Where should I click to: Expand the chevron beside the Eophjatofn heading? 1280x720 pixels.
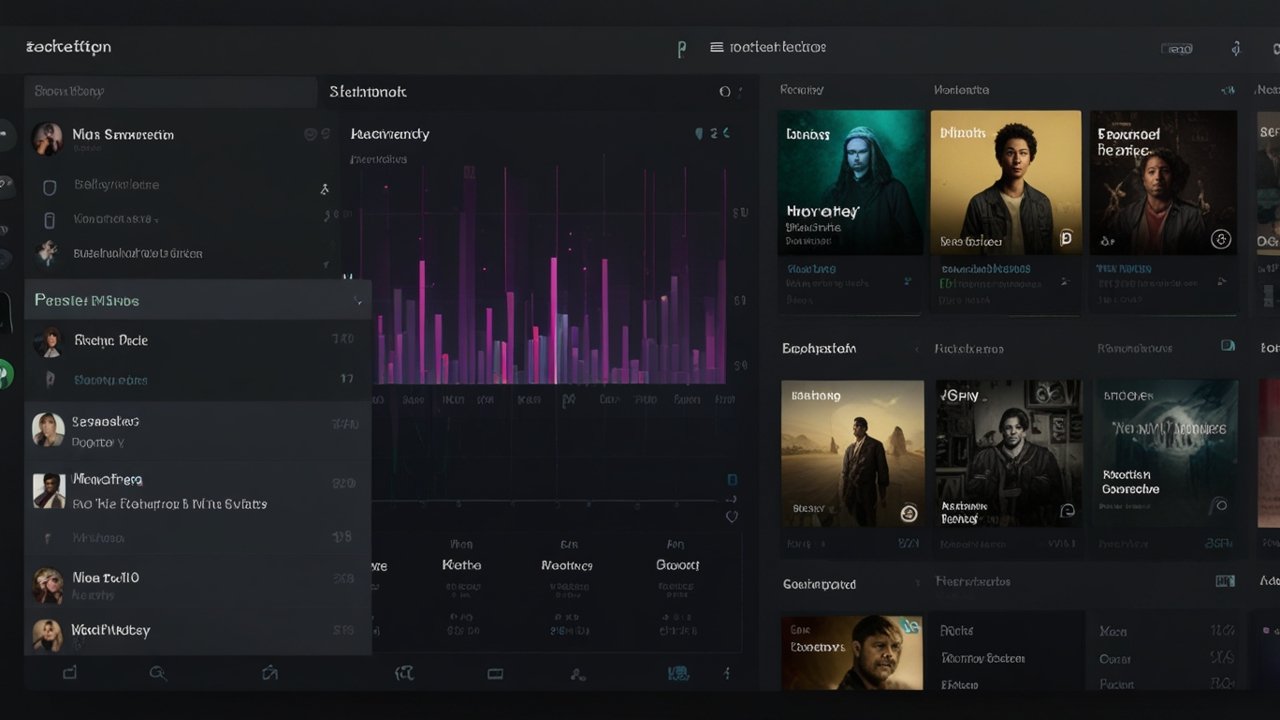point(916,349)
